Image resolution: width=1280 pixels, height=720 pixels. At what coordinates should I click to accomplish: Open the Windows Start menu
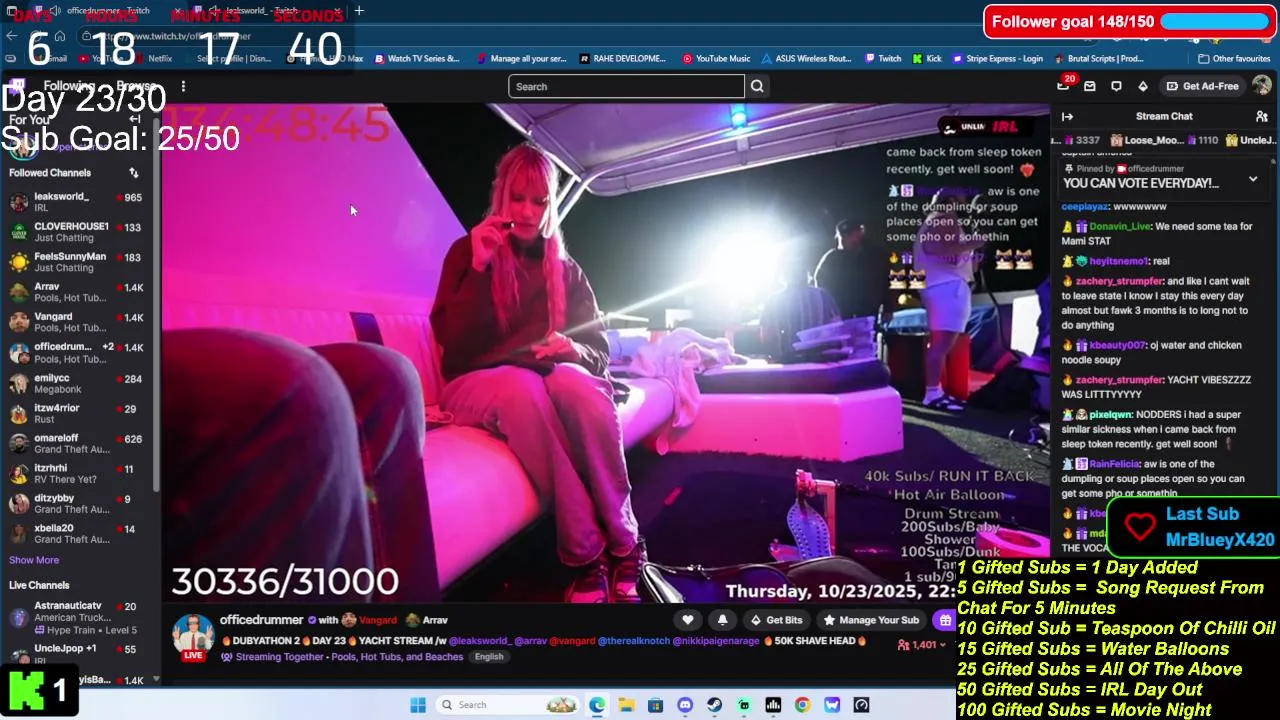418,705
